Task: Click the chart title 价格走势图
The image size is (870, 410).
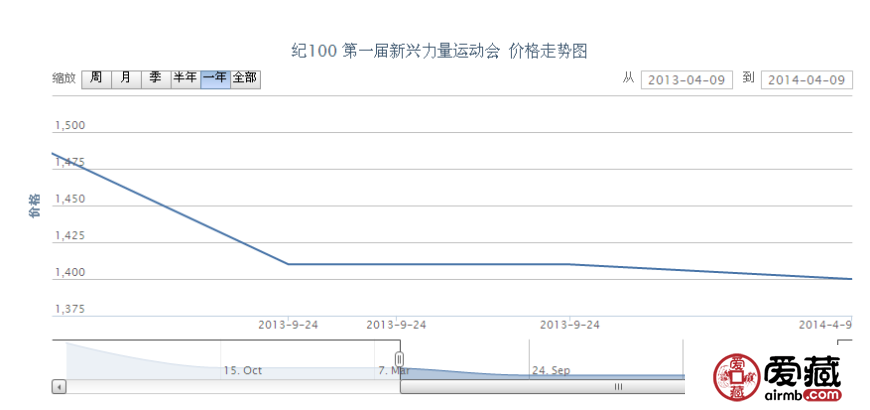Action: 548,52
